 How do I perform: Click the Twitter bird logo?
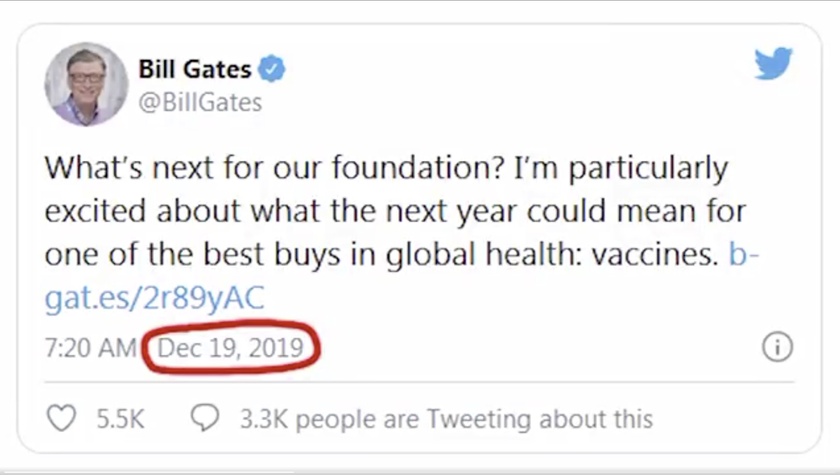pos(773,65)
